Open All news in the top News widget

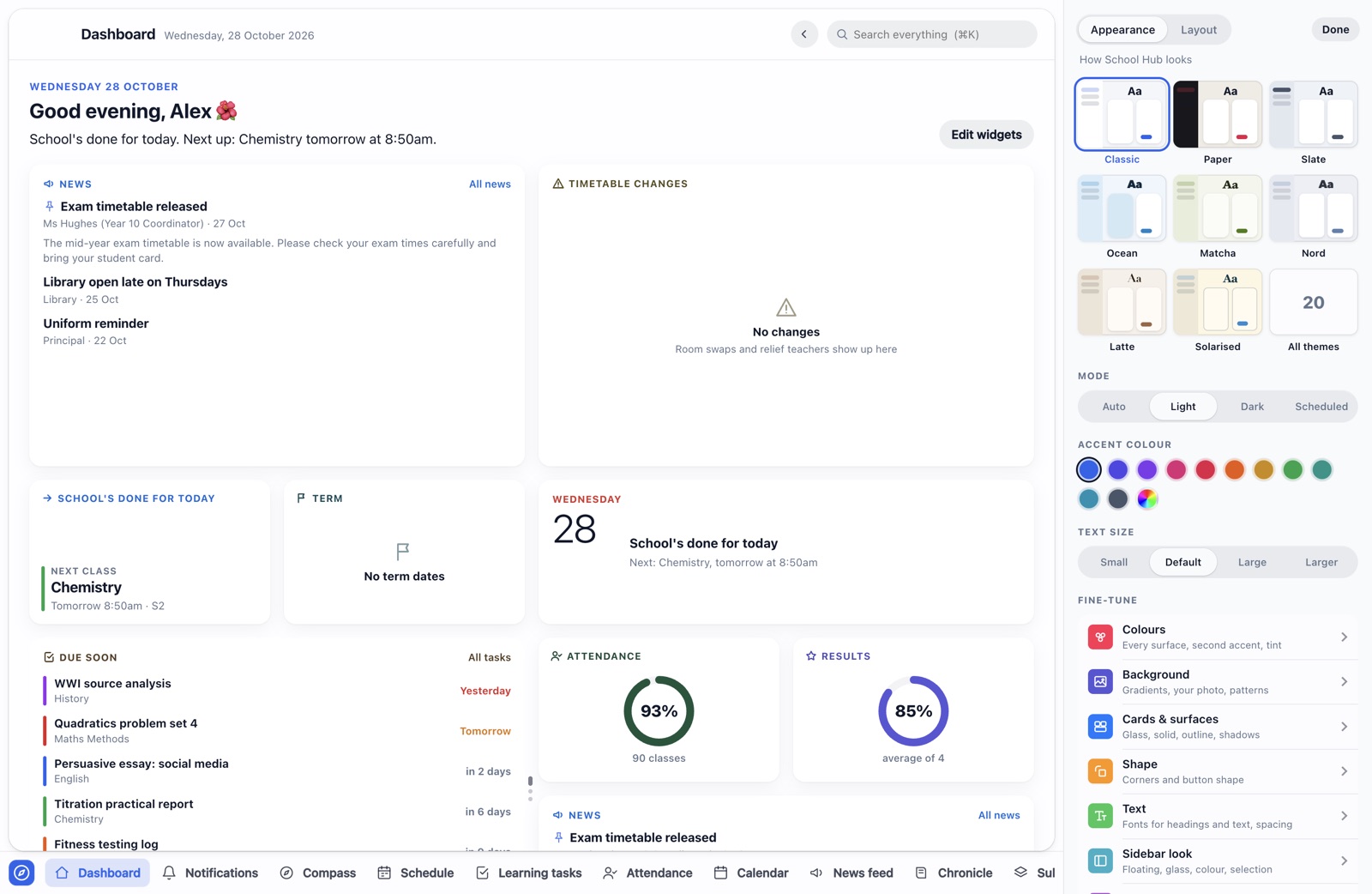(x=490, y=184)
